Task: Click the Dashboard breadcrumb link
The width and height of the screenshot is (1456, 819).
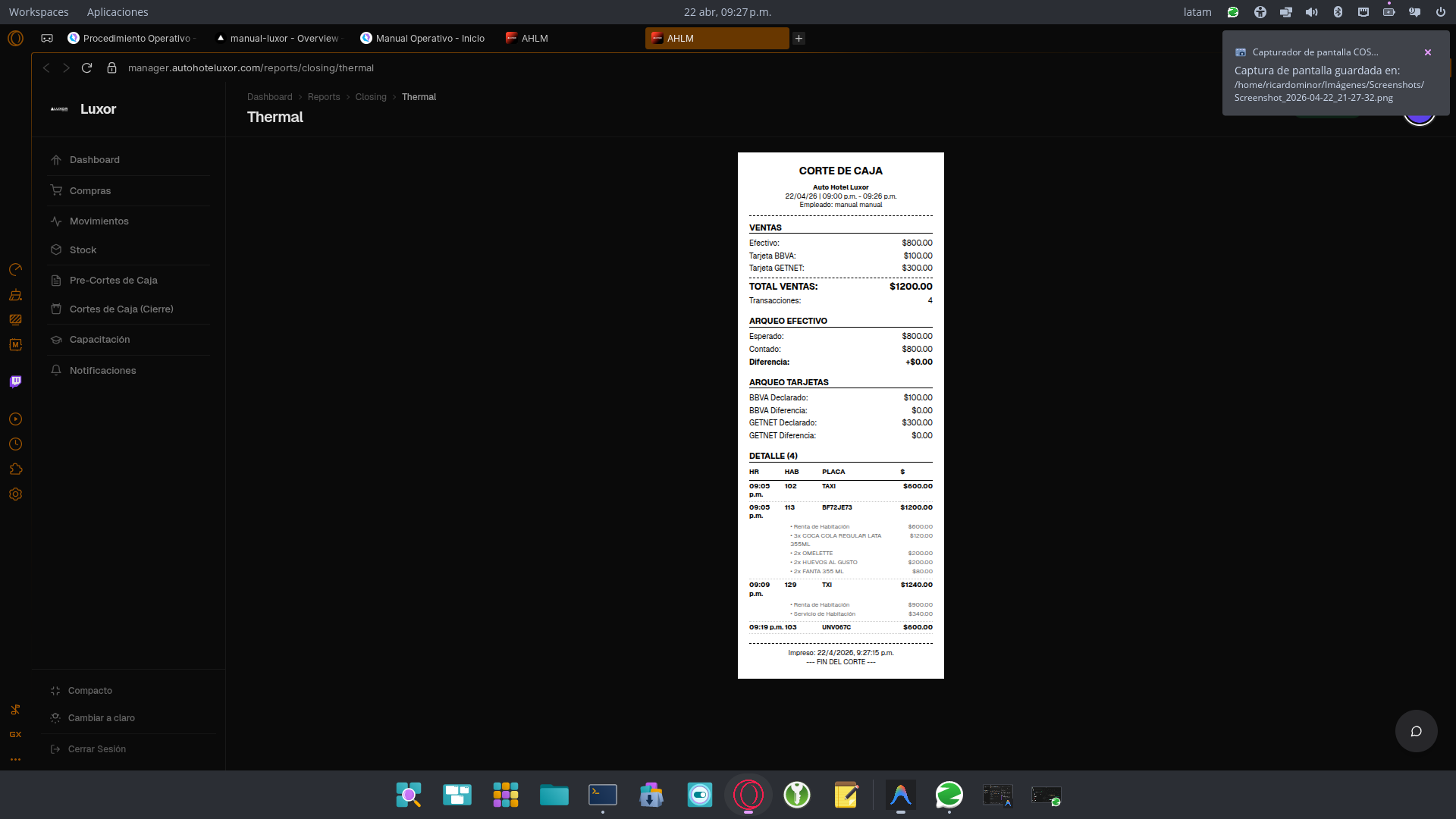Action: tap(269, 97)
